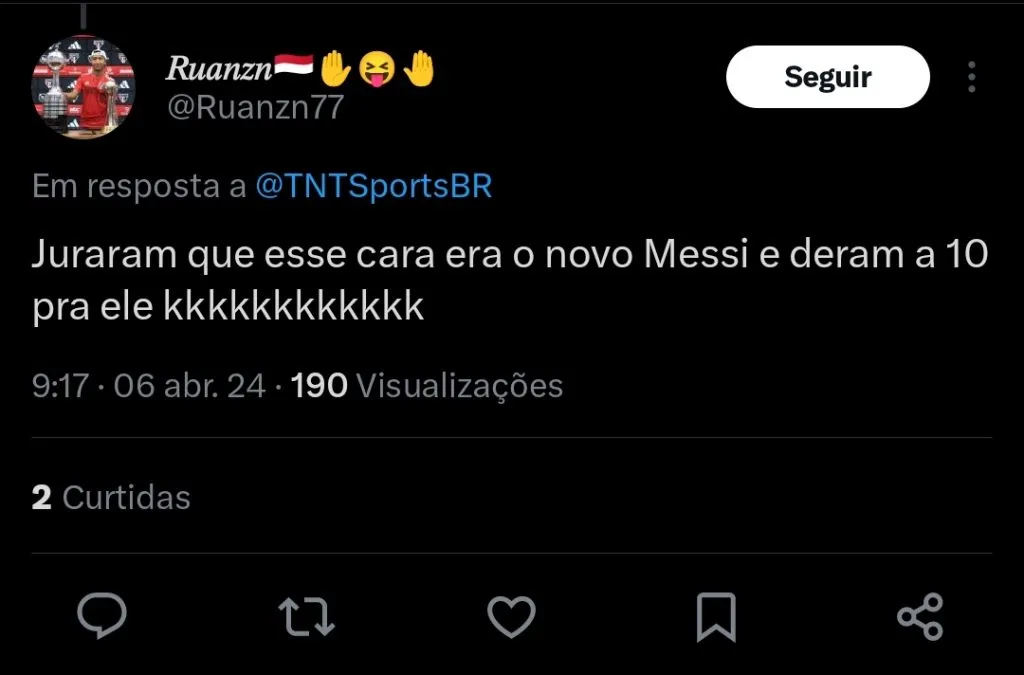Open the share icon options
This screenshot has width=1024, height=675.
coord(920,616)
